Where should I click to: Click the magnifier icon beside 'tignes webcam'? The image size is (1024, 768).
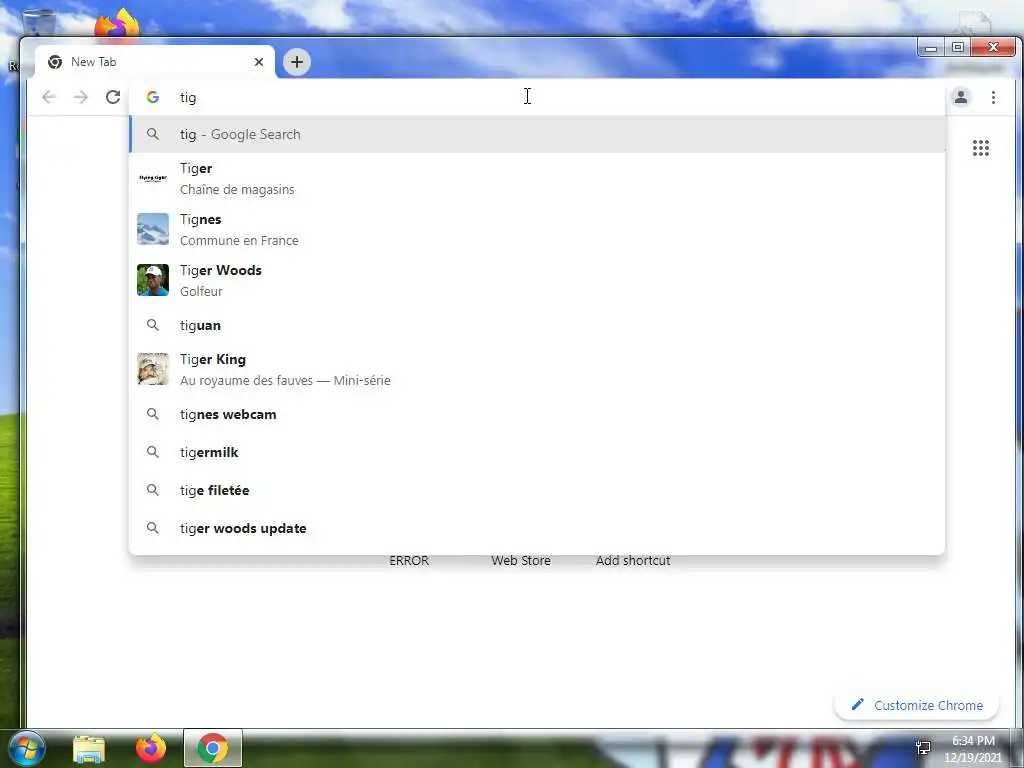[x=153, y=414]
